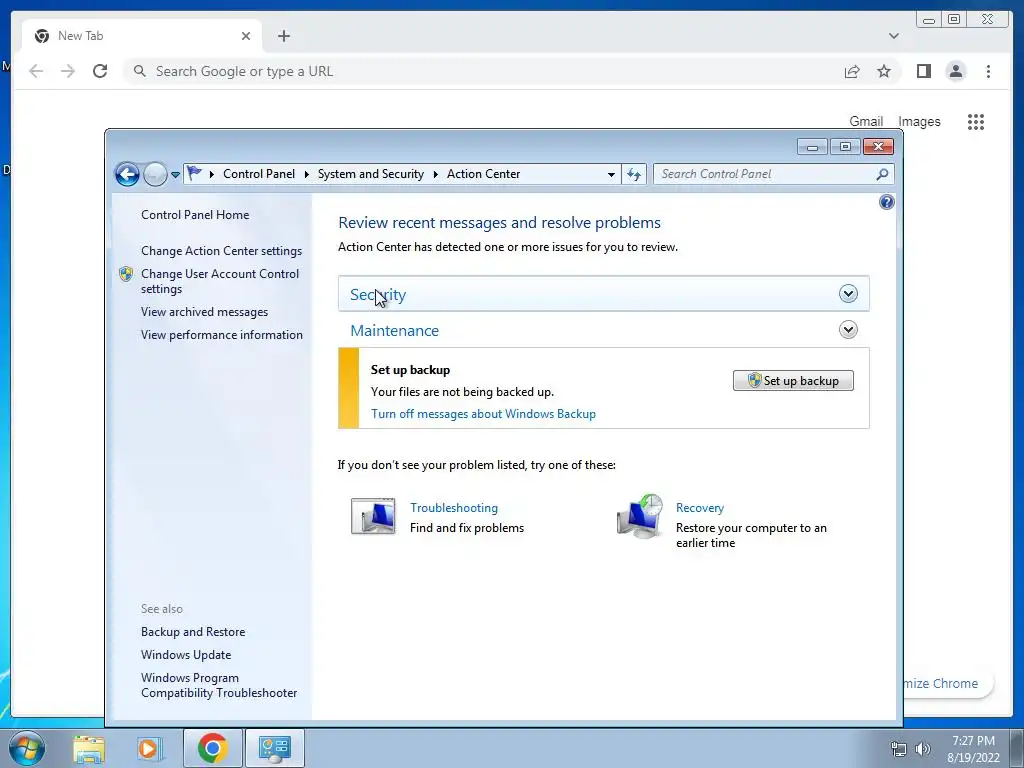This screenshot has height=768, width=1024.
Task: Open Windows Update under See also
Action: (x=186, y=655)
